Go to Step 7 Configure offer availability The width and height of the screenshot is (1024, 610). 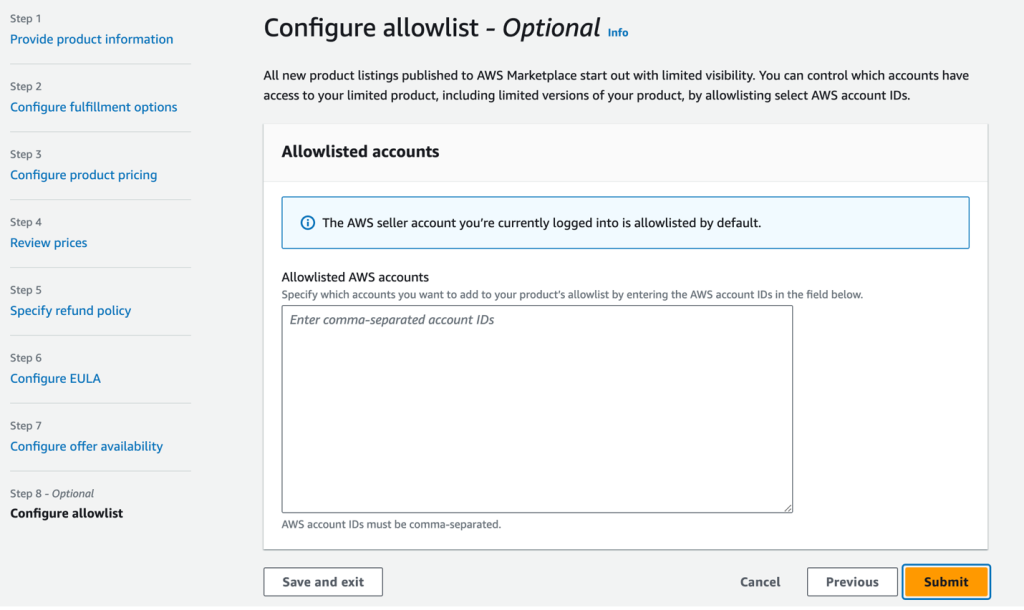86,446
